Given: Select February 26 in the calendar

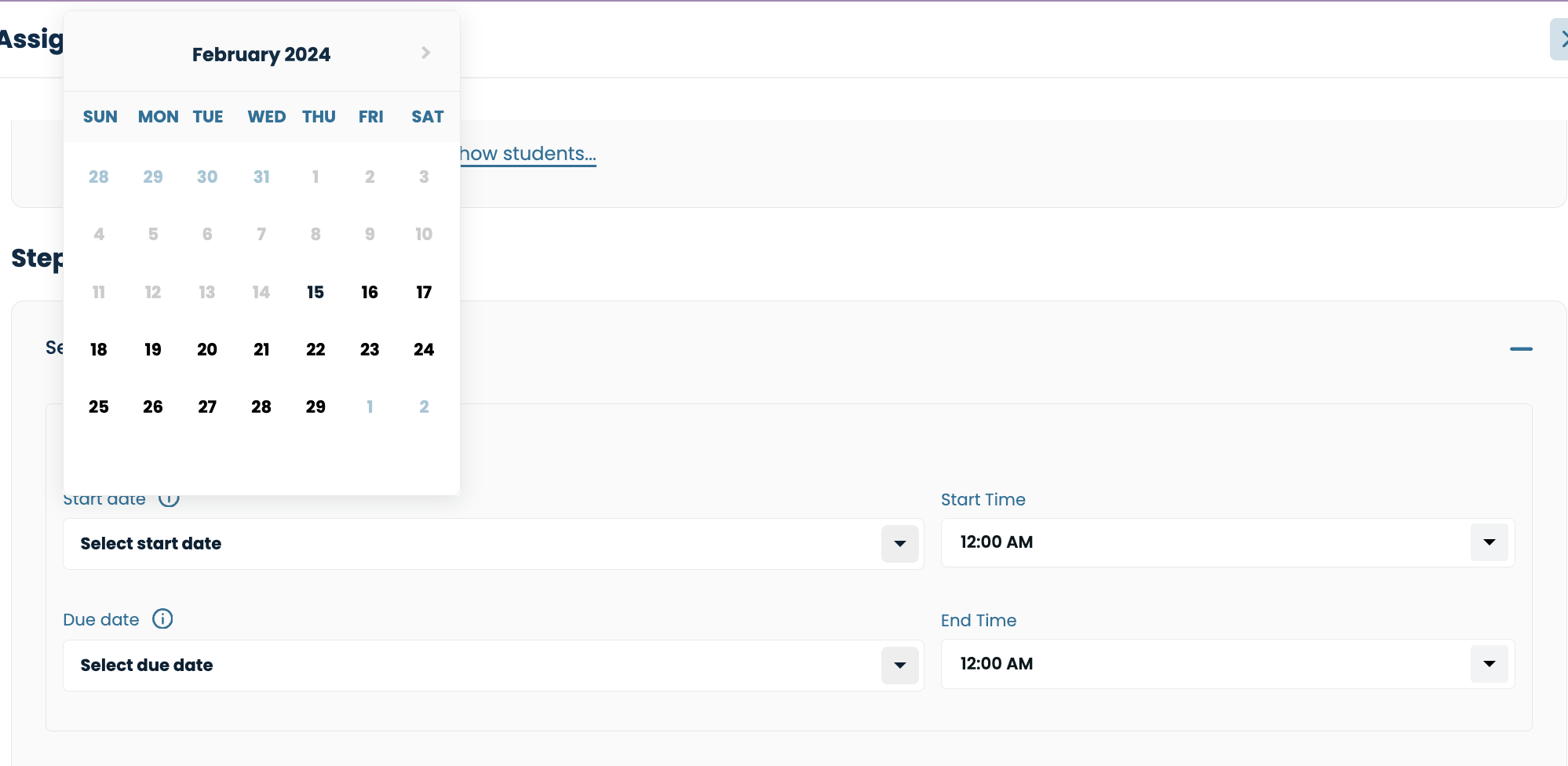Looking at the screenshot, I should tap(153, 407).
